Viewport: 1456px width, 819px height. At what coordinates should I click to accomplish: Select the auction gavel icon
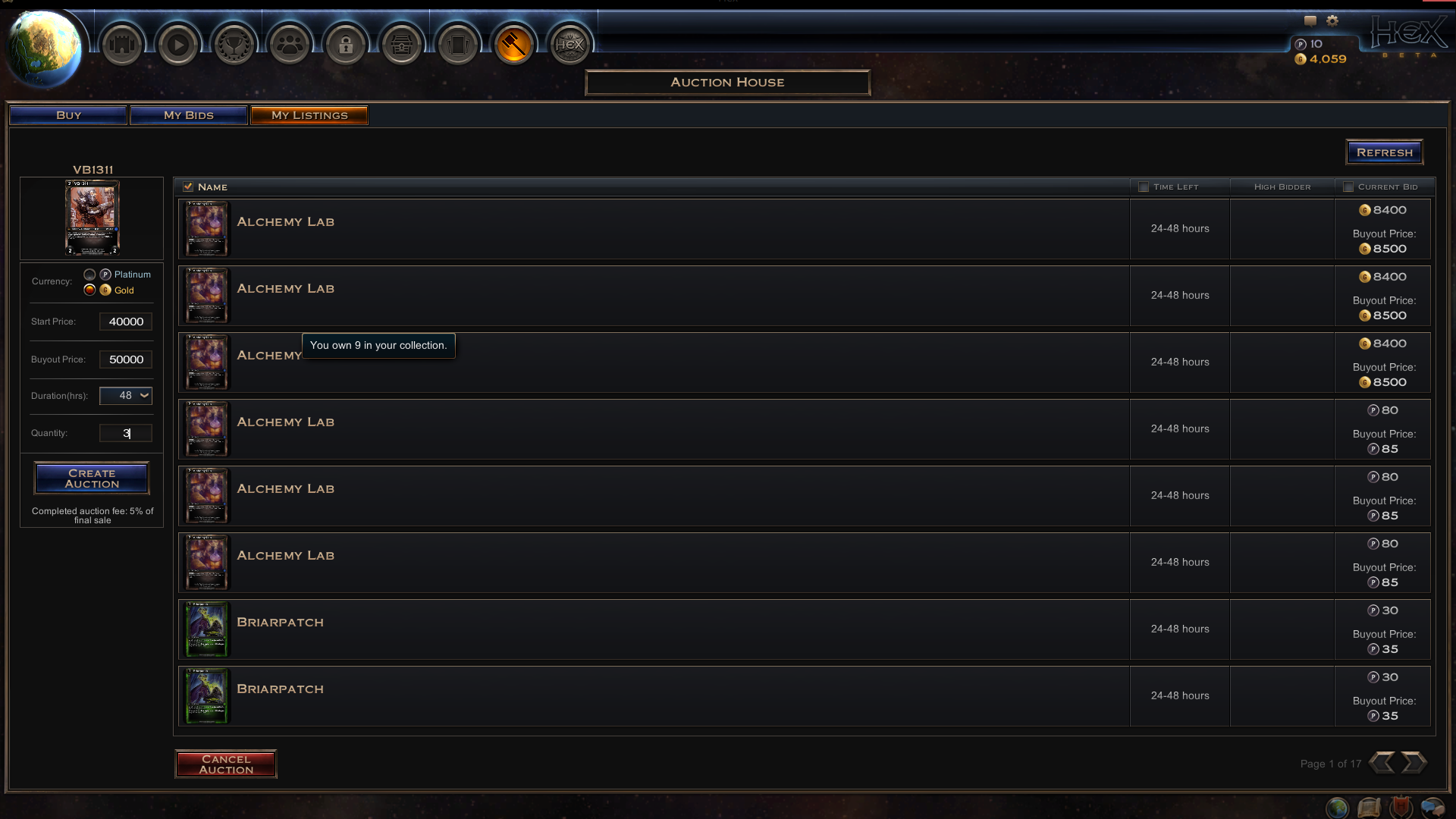coord(514,45)
